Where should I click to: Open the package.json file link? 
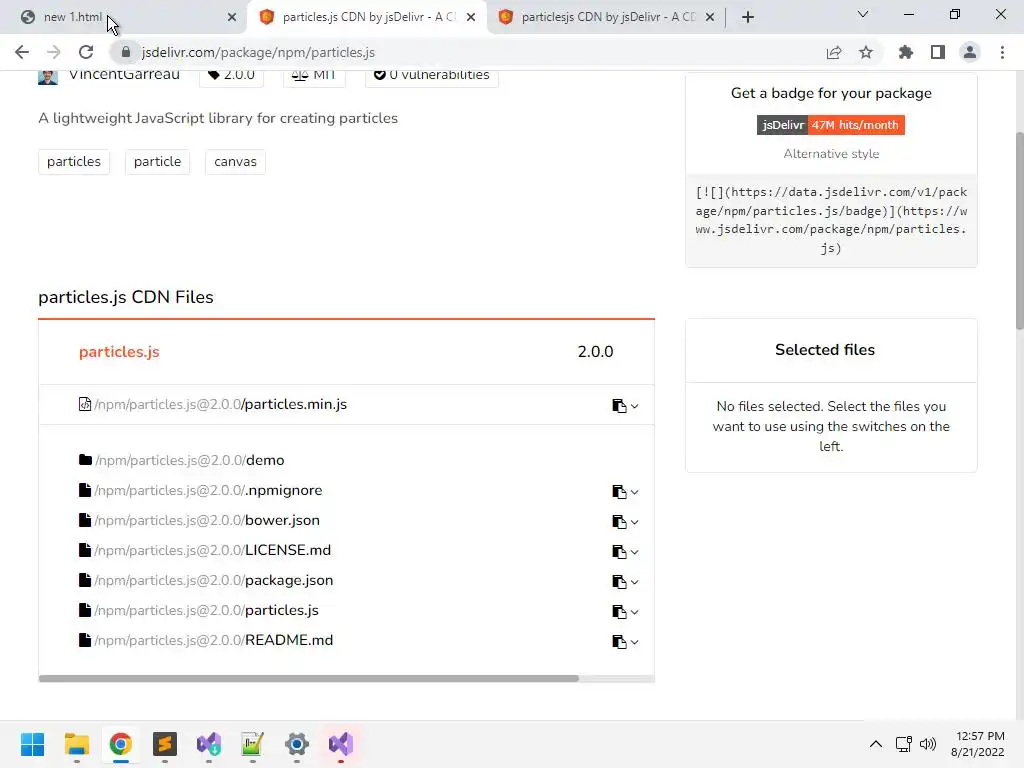[214, 581]
